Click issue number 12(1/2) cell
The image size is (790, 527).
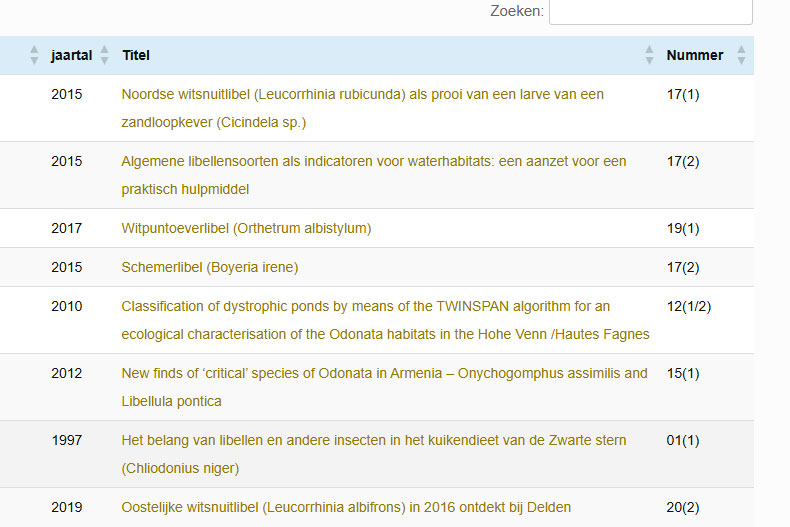click(x=689, y=306)
